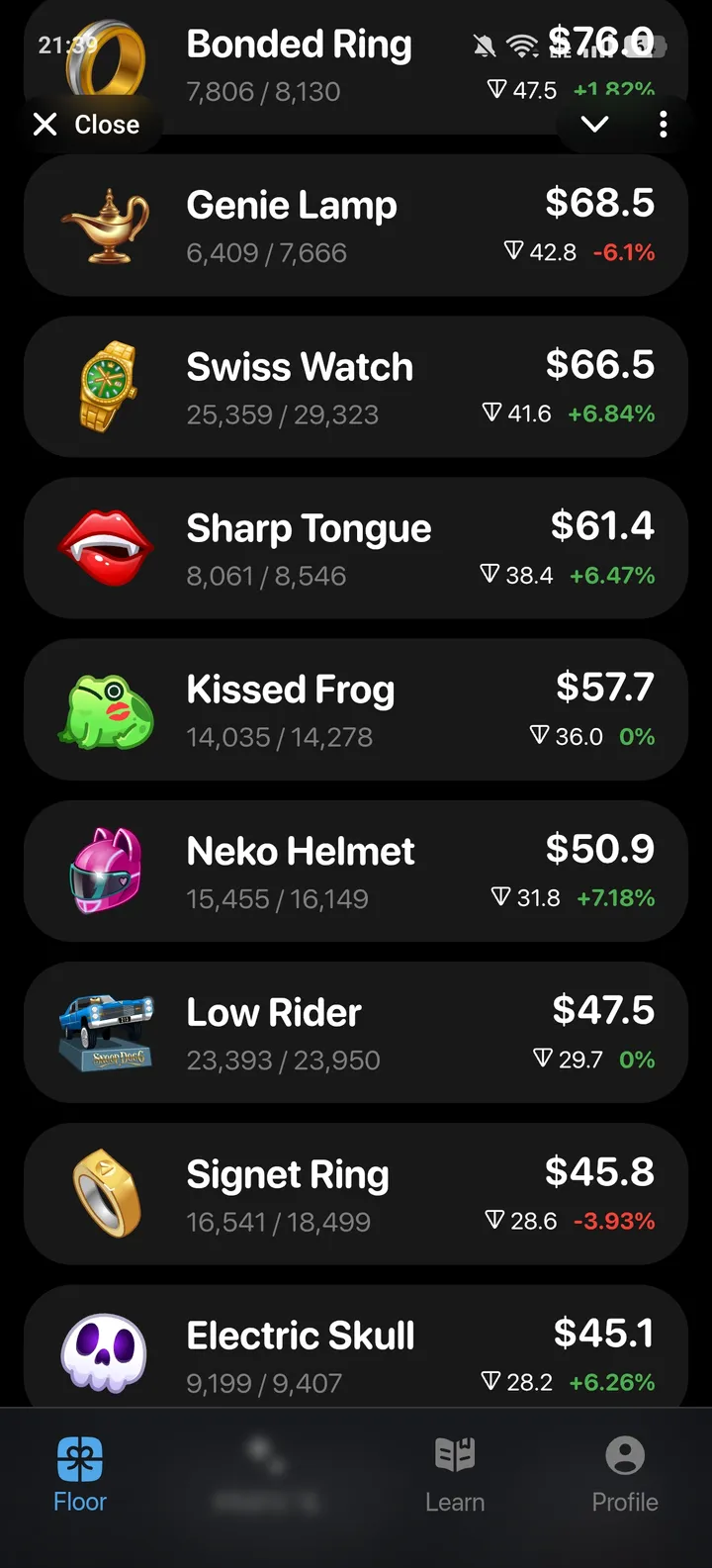The height and width of the screenshot is (1568, 712).
Task: Collapse the view with the down chevron
Action: 594,125
